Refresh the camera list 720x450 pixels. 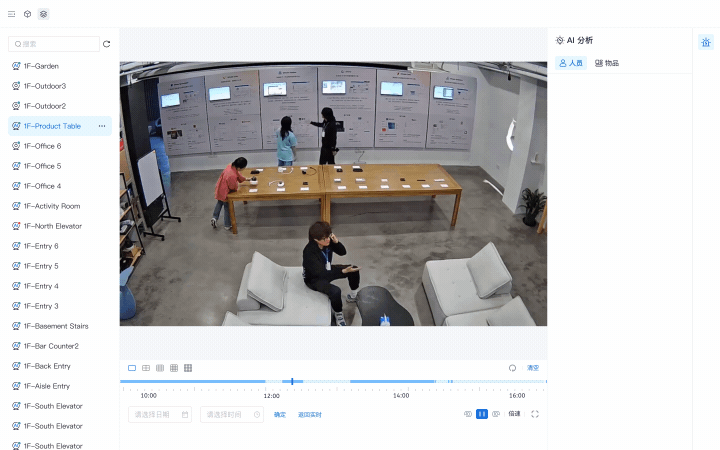107,44
